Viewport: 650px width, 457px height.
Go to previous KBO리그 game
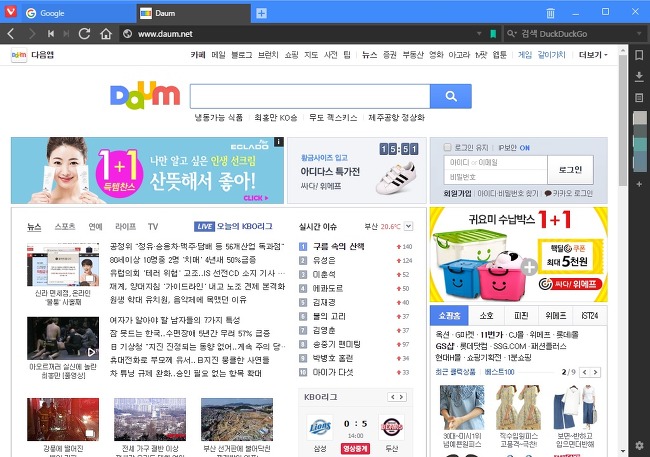[x=393, y=397]
